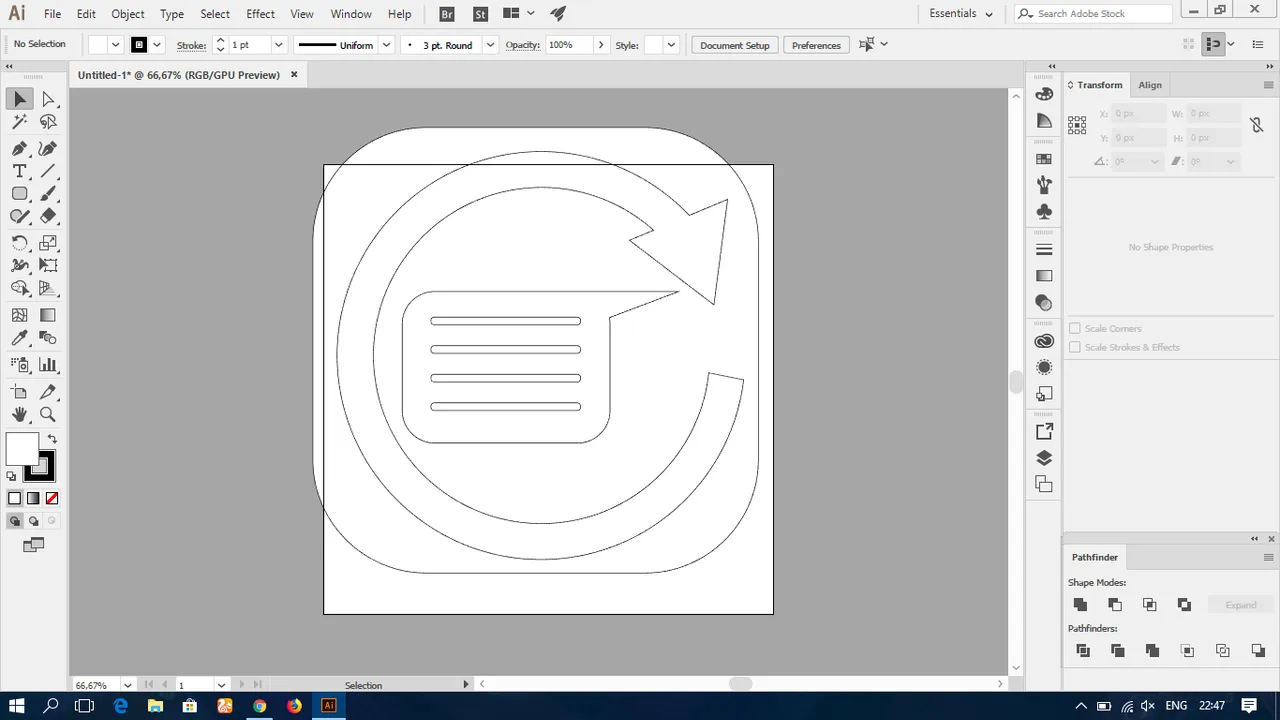Open the Effect menu
Screen dimensions: 1280x720
pyautogui.click(x=260, y=14)
